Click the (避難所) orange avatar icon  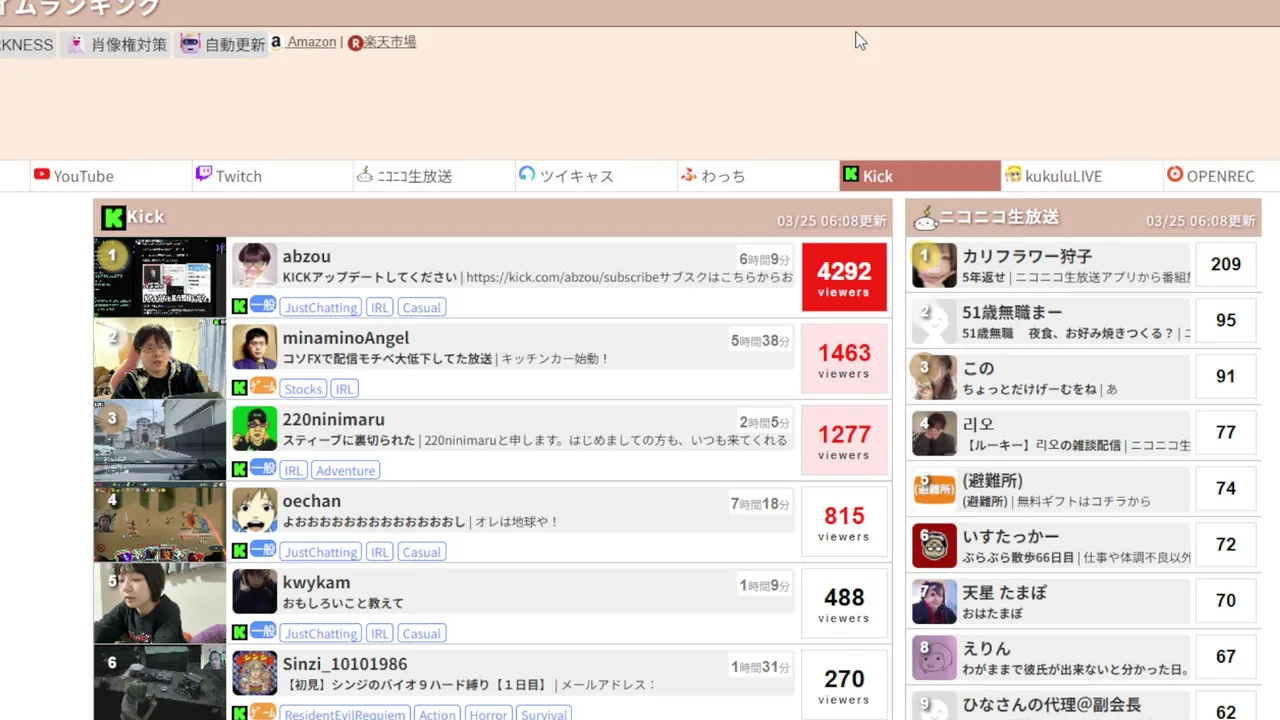pos(935,489)
